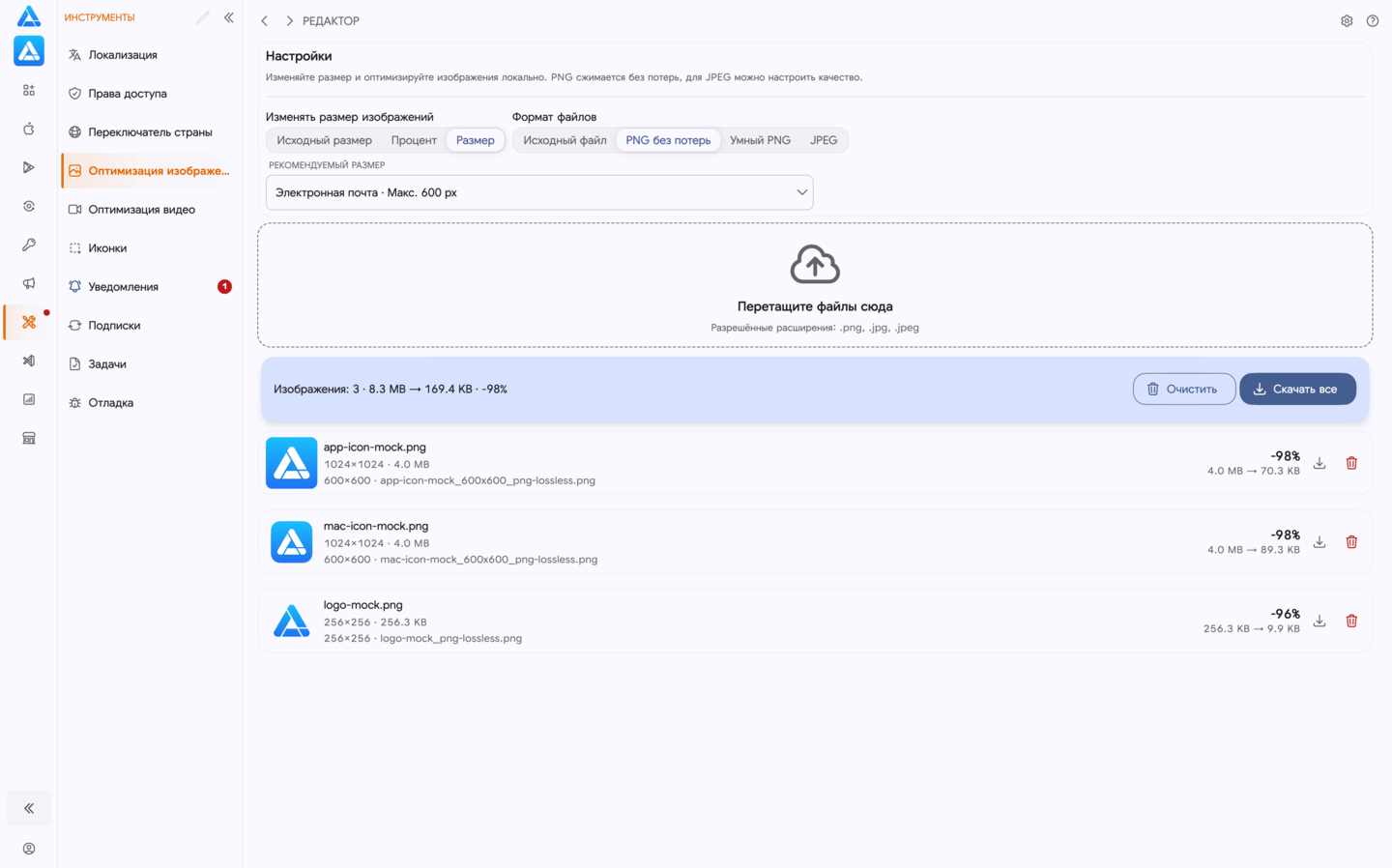The width and height of the screenshot is (1392, 868).
Task: Remove logo-mock.png with the trash icon
Action: (x=1351, y=621)
